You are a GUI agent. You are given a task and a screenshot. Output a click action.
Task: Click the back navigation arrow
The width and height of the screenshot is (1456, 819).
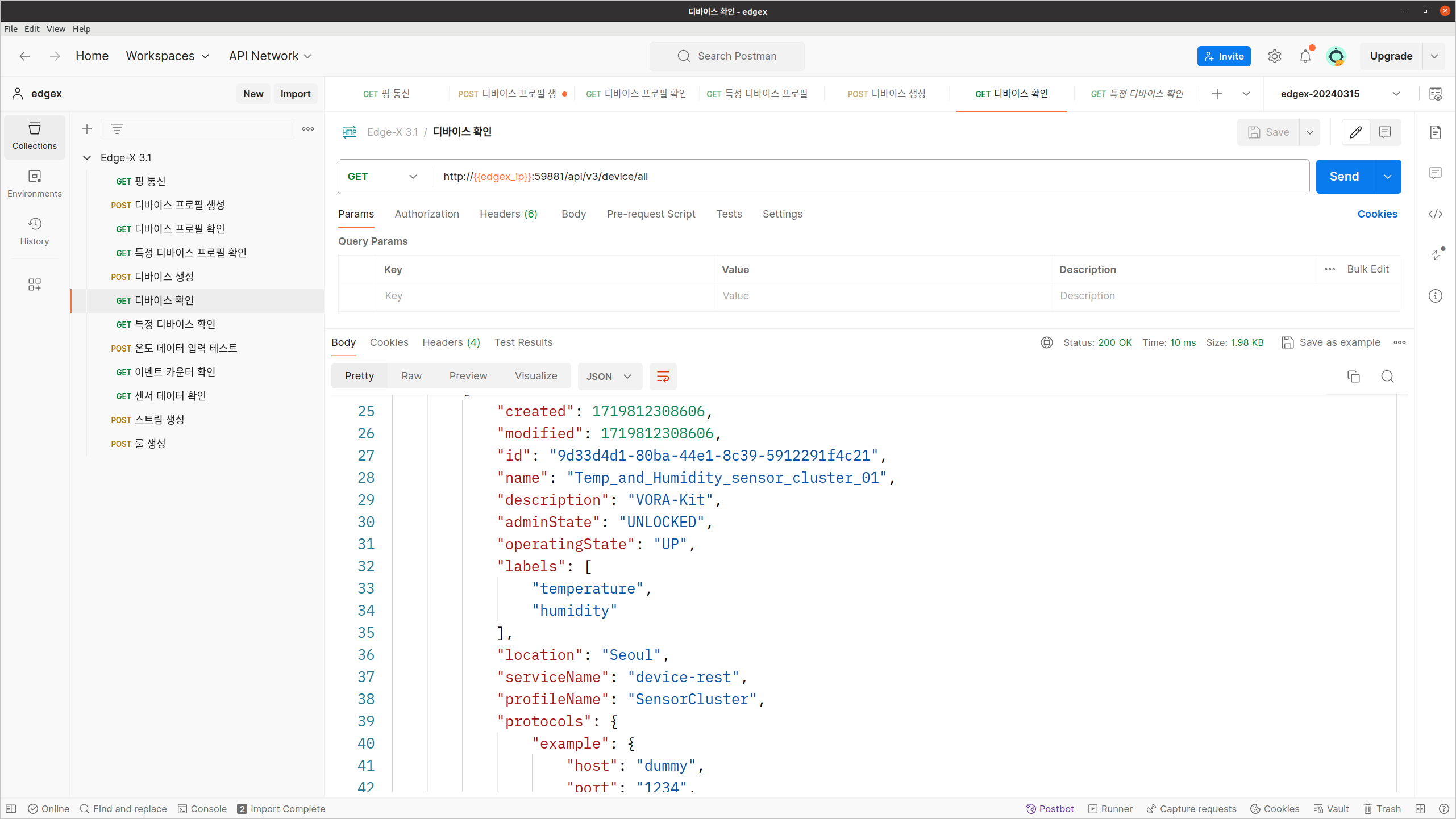click(x=24, y=56)
